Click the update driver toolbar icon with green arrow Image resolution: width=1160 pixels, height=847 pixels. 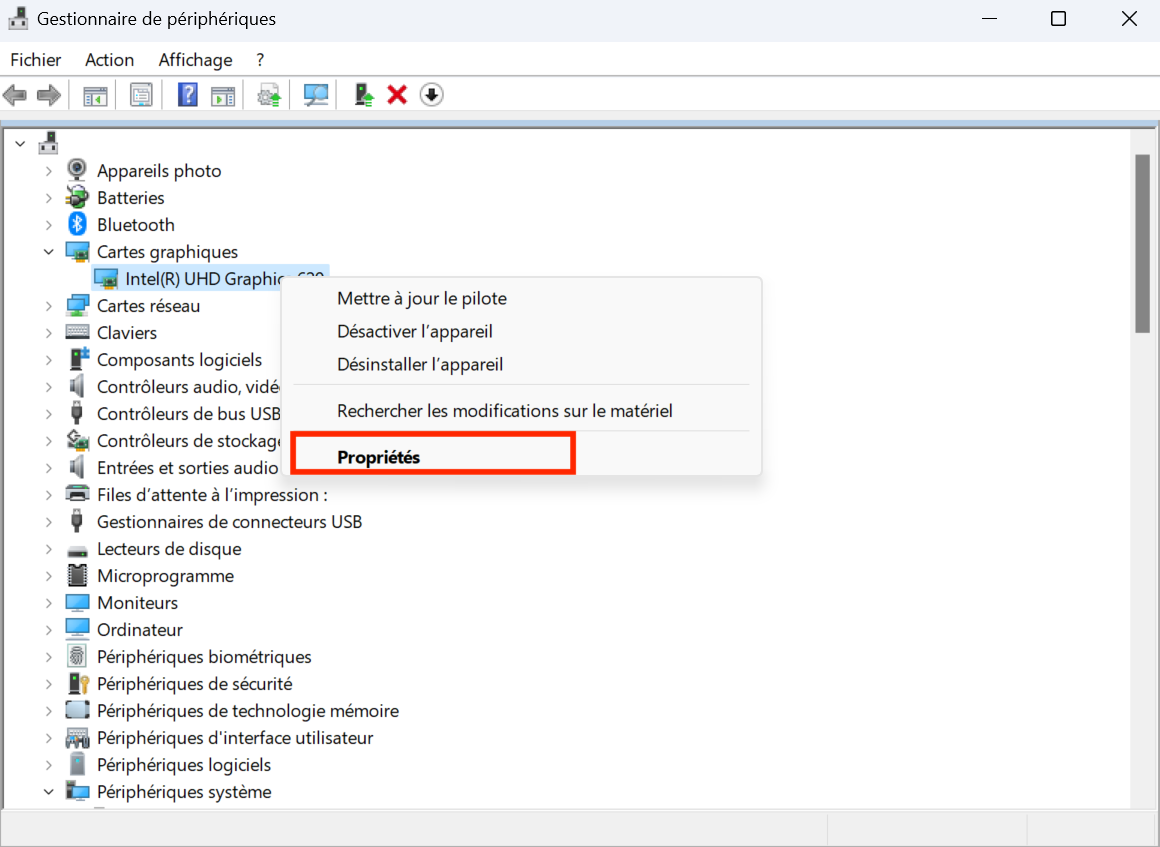pyautogui.click(x=364, y=95)
